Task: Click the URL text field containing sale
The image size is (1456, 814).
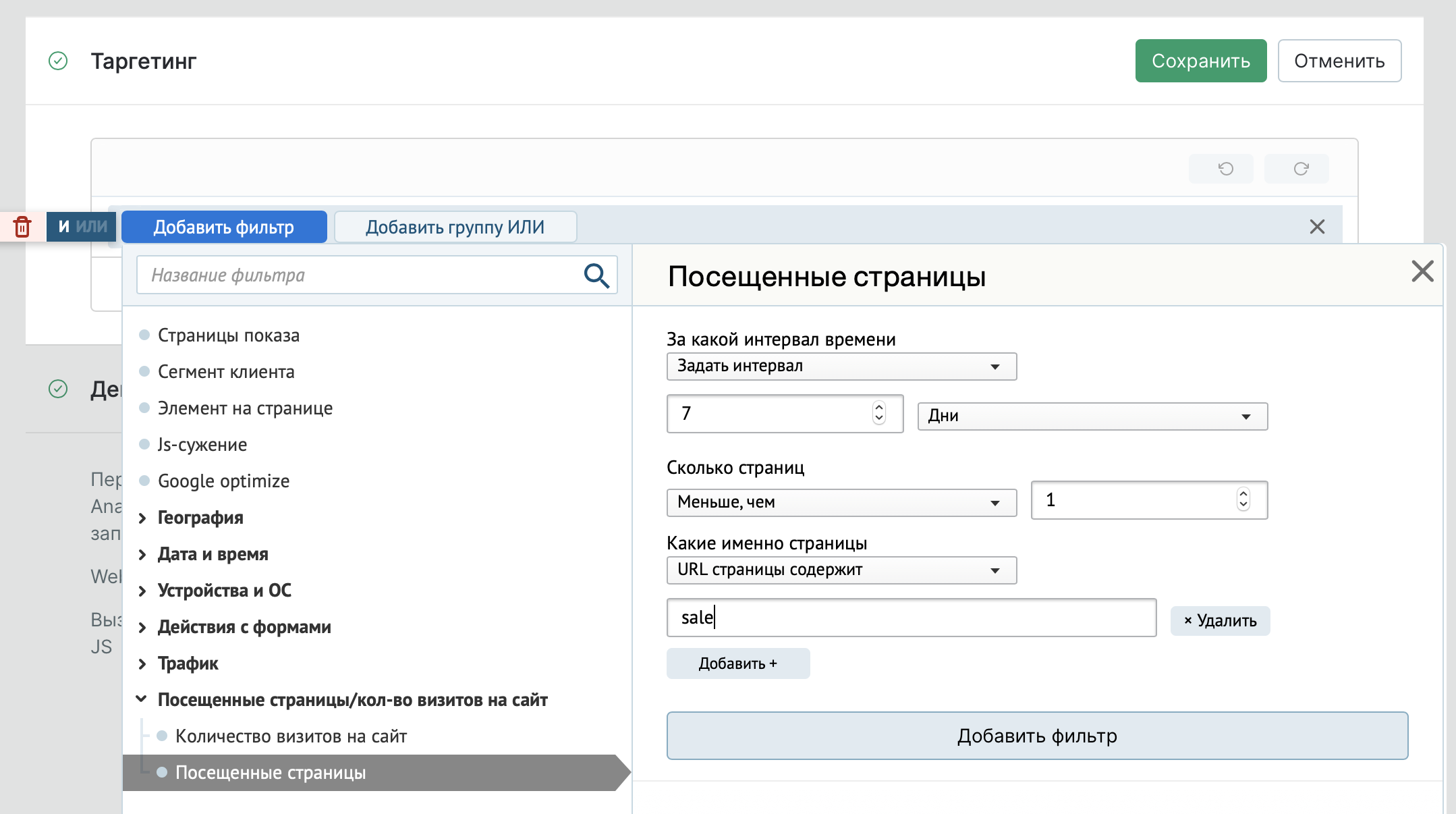Action: click(912, 618)
